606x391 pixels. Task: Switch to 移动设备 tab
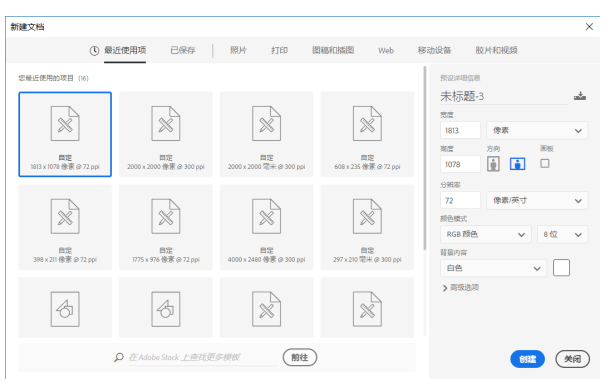(x=434, y=50)
